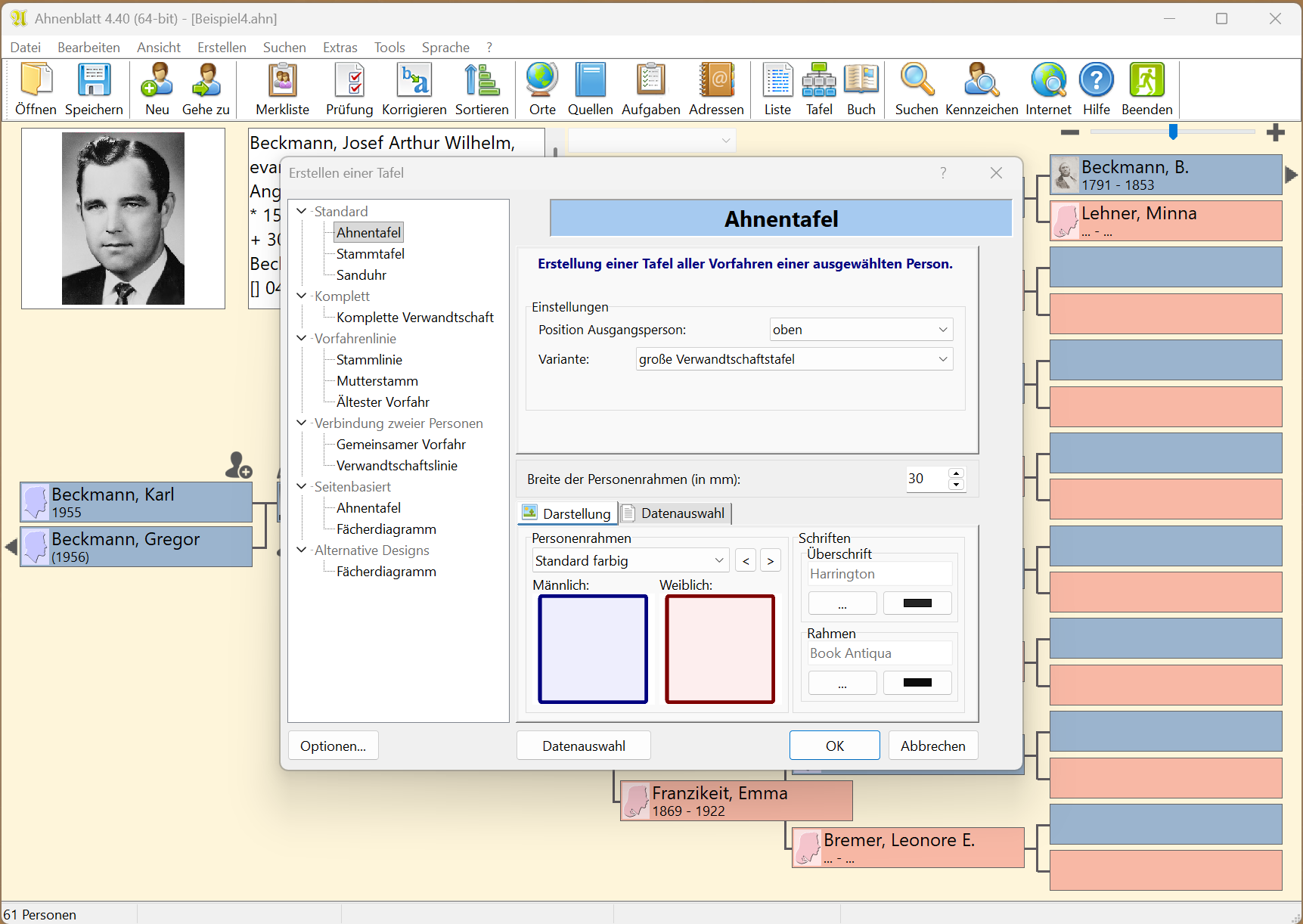This screenshot has height=924, width=1303.
Task: Select Stammtafel in the tree list
Action: pyautogui.click(x=370, y=254)
